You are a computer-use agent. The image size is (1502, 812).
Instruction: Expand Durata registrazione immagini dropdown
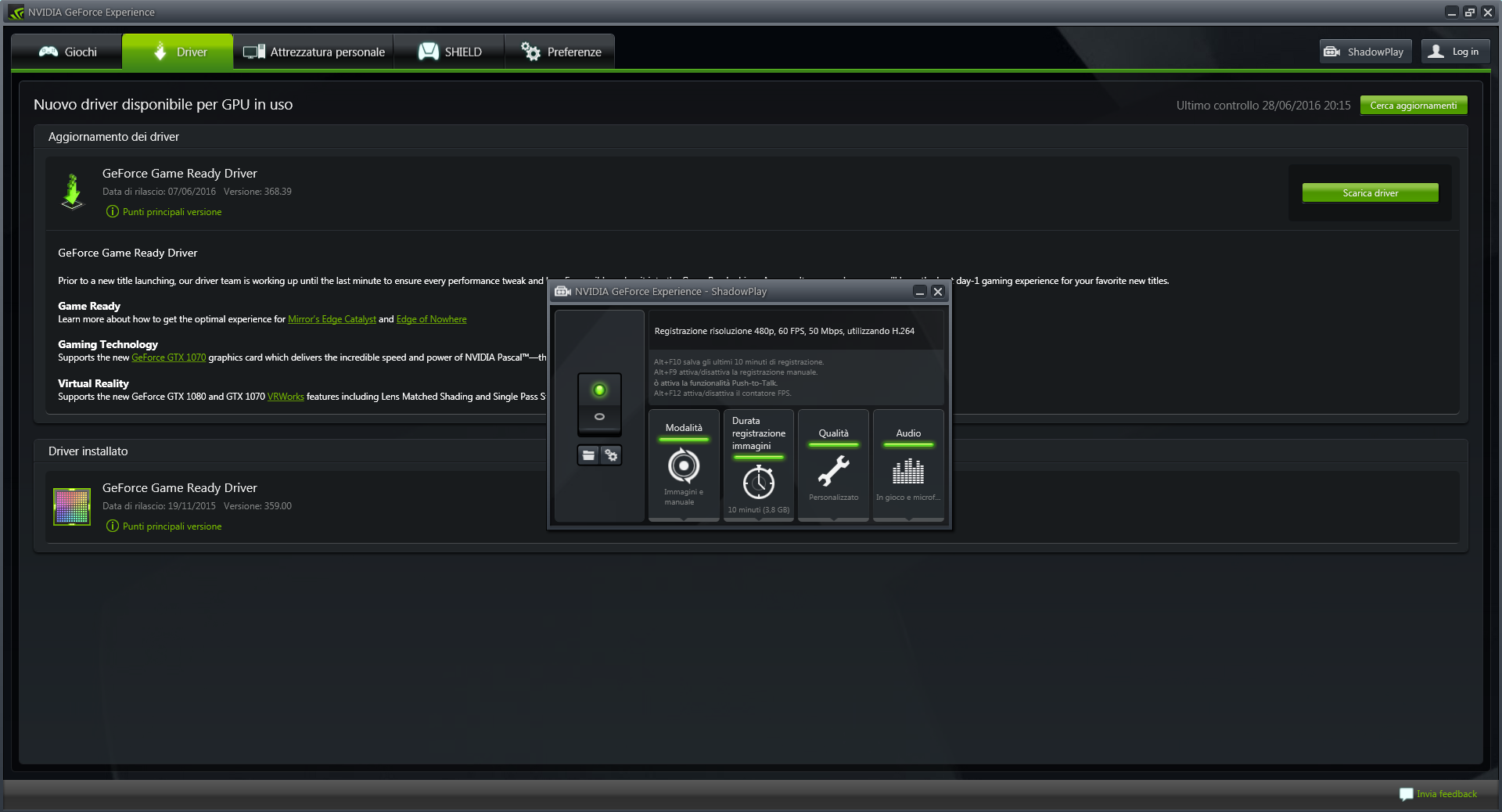(759, 465)
